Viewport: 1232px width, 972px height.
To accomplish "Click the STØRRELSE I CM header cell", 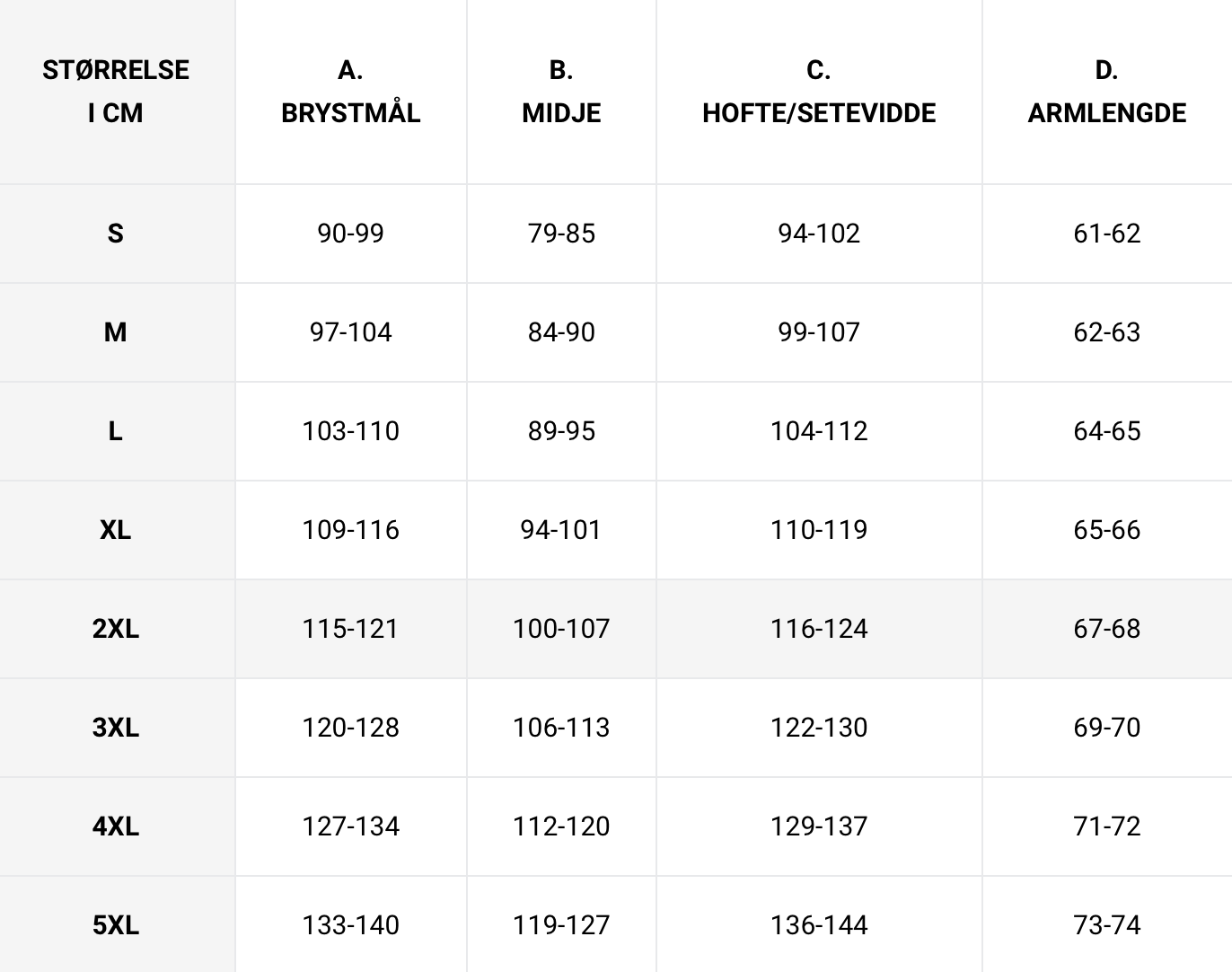I will point(116,92).
